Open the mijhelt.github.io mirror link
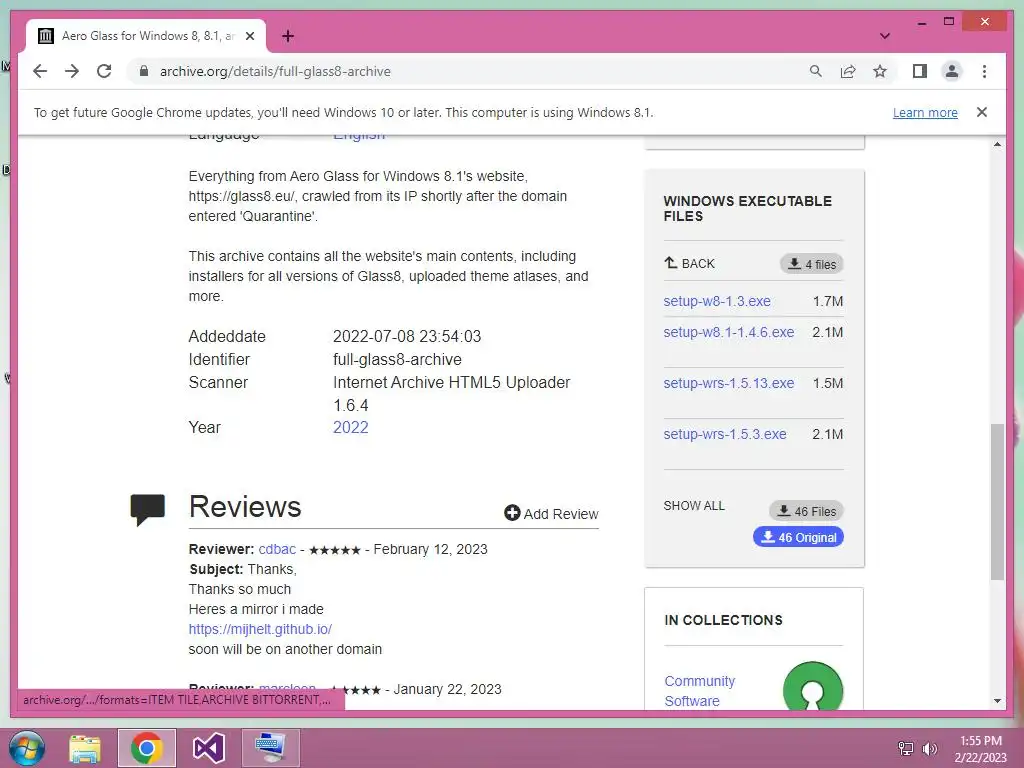Image resolution: width=1024 pixels, height=768 pixels. [260, 629]
